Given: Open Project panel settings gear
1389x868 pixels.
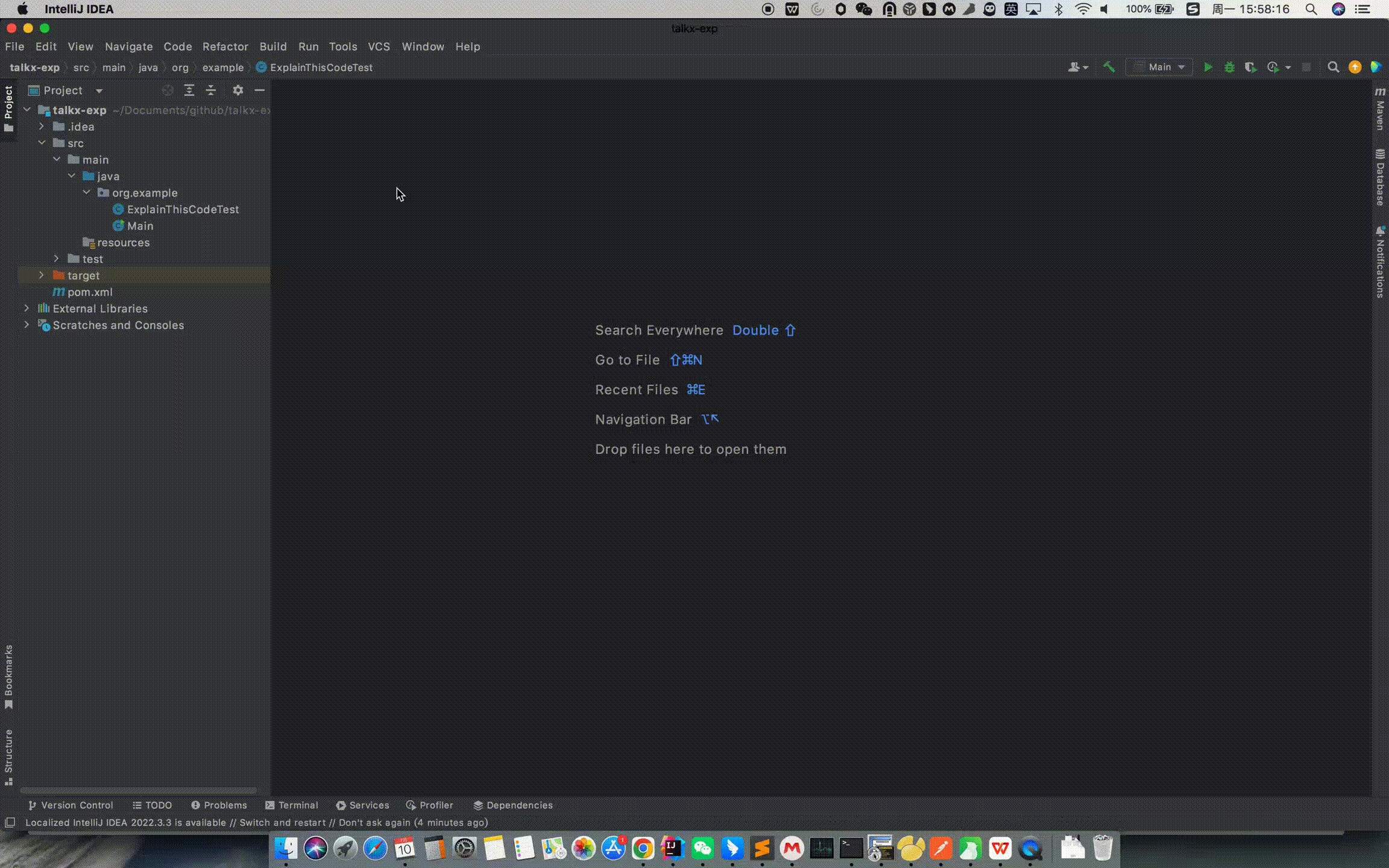Looking at the screenshot, I should pyautogui.click(x=239, y=90).
